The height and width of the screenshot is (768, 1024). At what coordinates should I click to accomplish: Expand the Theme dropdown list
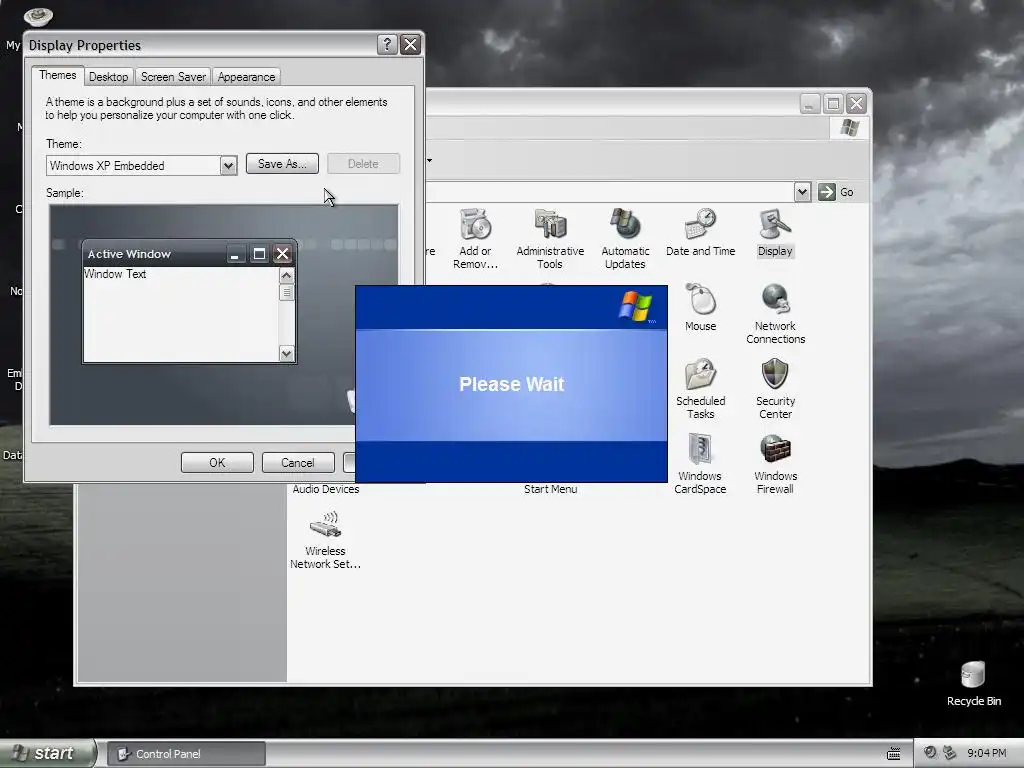228,166
